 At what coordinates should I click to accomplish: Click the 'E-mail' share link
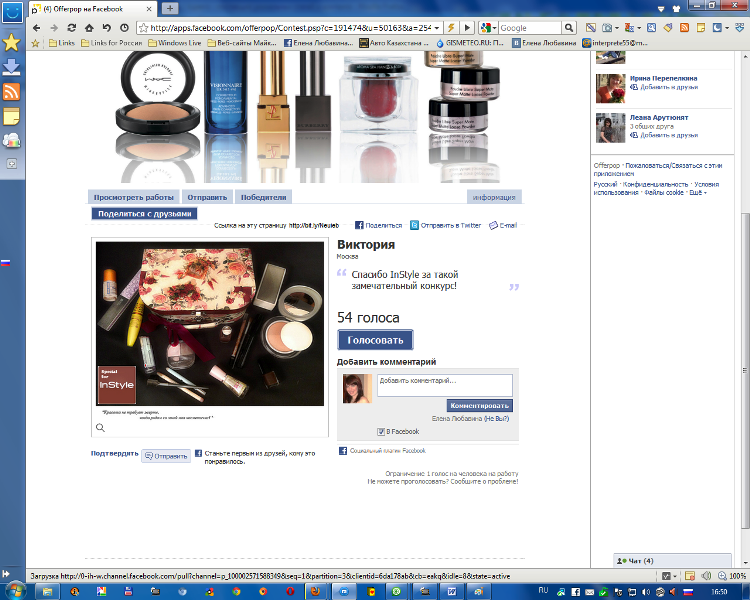503,225
